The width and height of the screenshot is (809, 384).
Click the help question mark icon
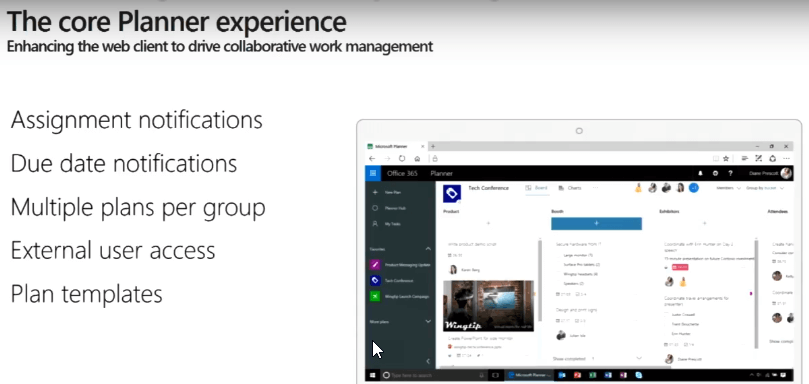point(730,173)
